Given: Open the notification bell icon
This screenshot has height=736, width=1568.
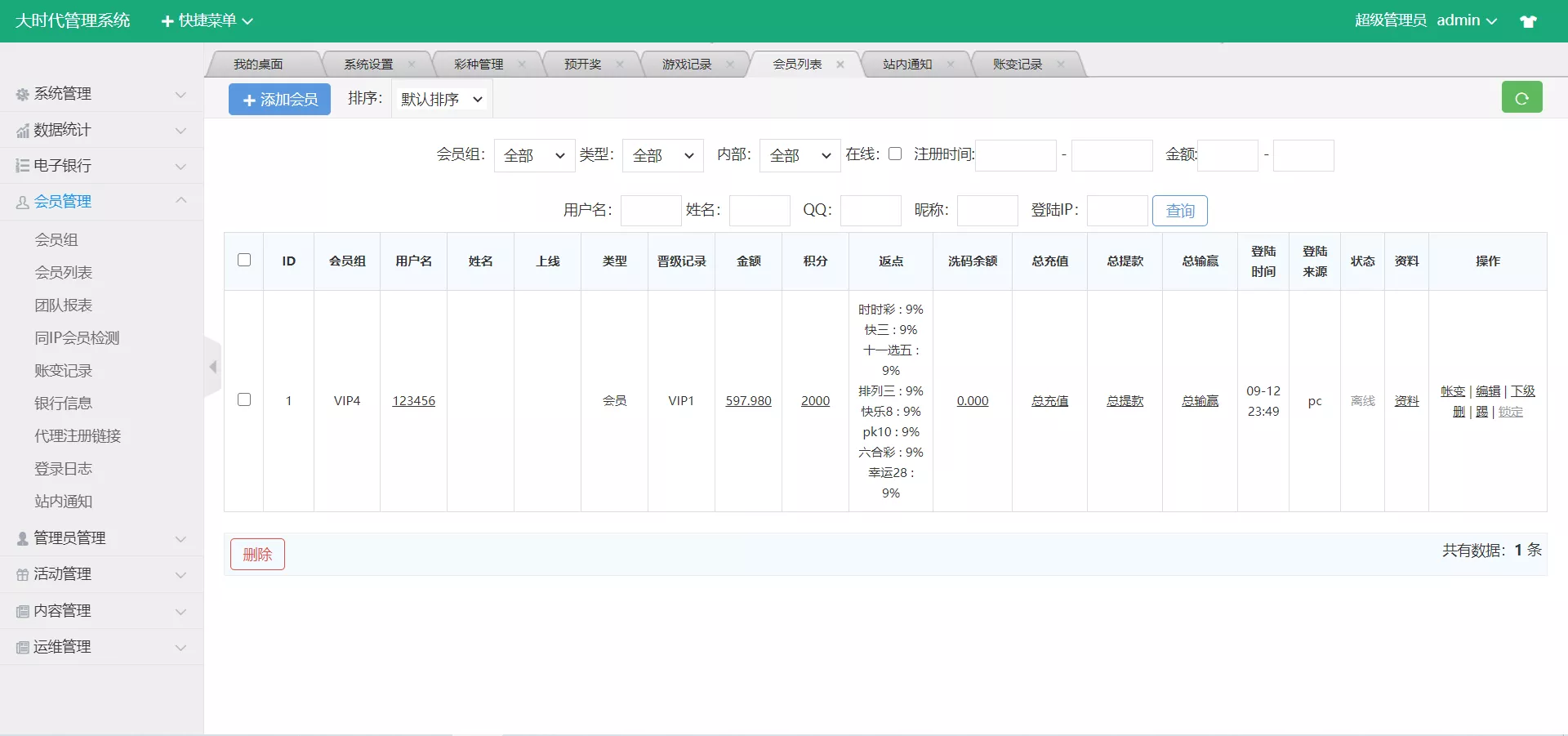Looking at the screenshot, I should pos(1529,20).
